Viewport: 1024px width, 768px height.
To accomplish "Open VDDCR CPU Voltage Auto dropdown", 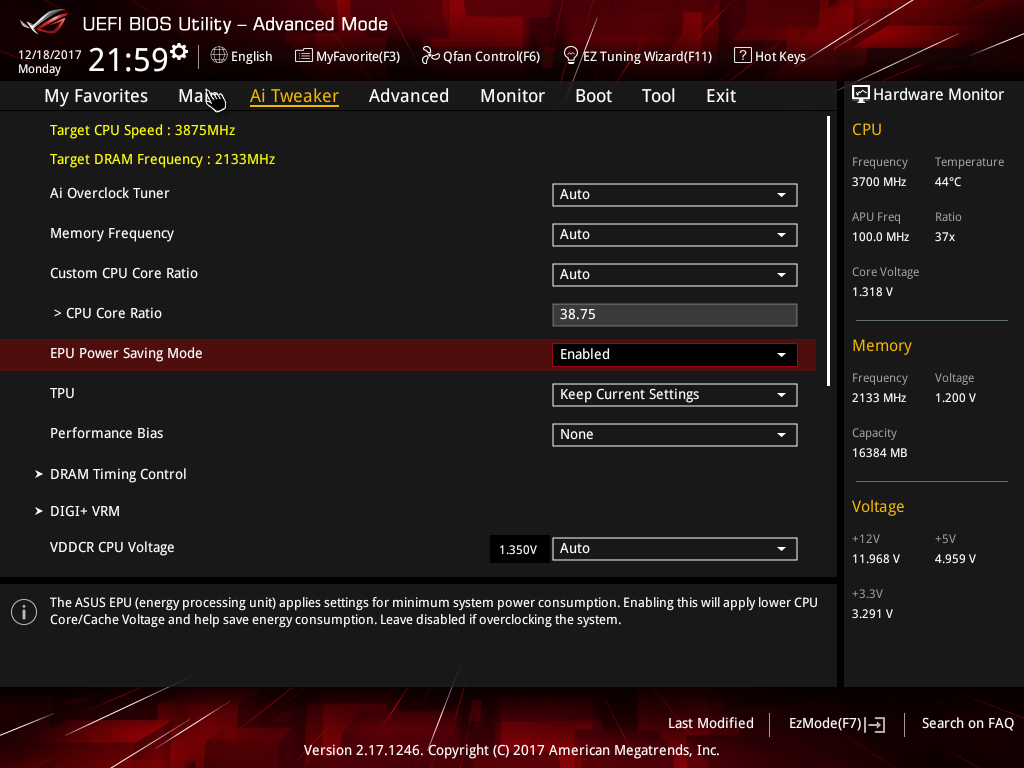I will [x=675, y=549].
